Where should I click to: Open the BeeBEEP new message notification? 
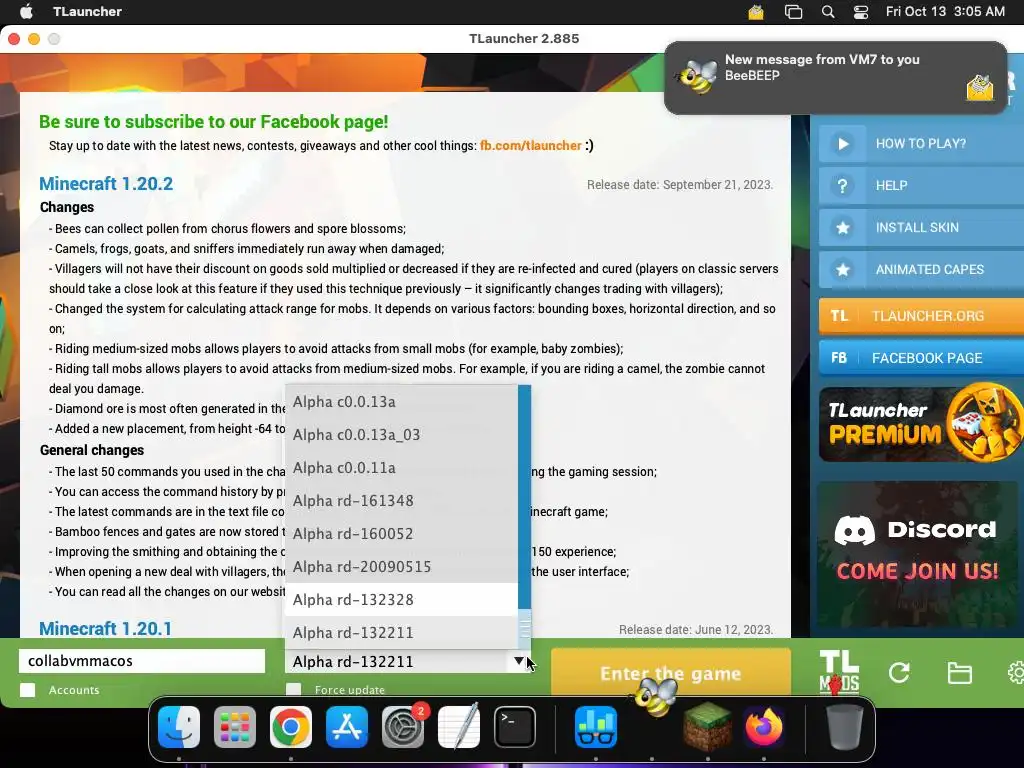tap(835, 78)
